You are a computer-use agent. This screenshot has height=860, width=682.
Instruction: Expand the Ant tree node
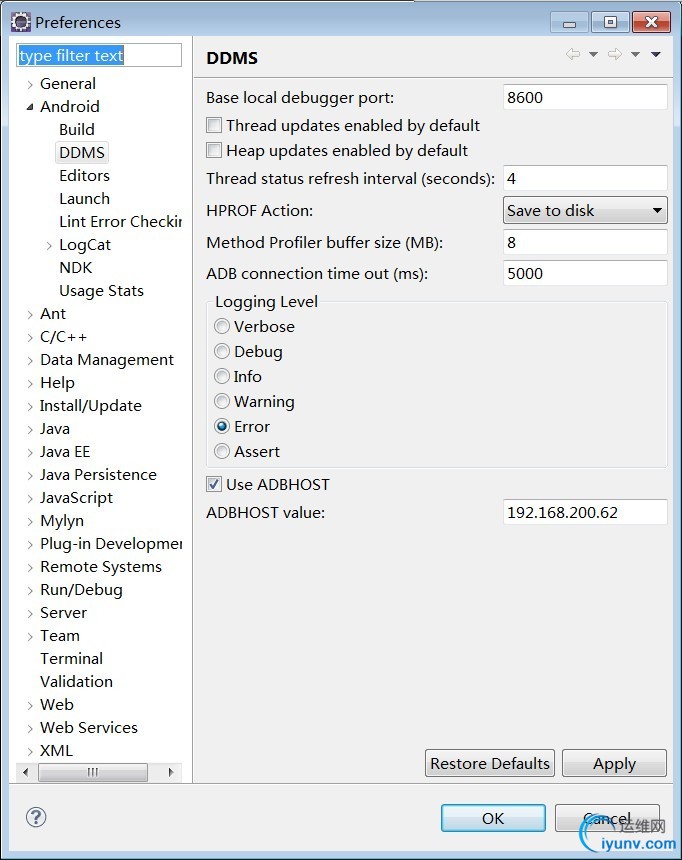(x=30, y=314)
